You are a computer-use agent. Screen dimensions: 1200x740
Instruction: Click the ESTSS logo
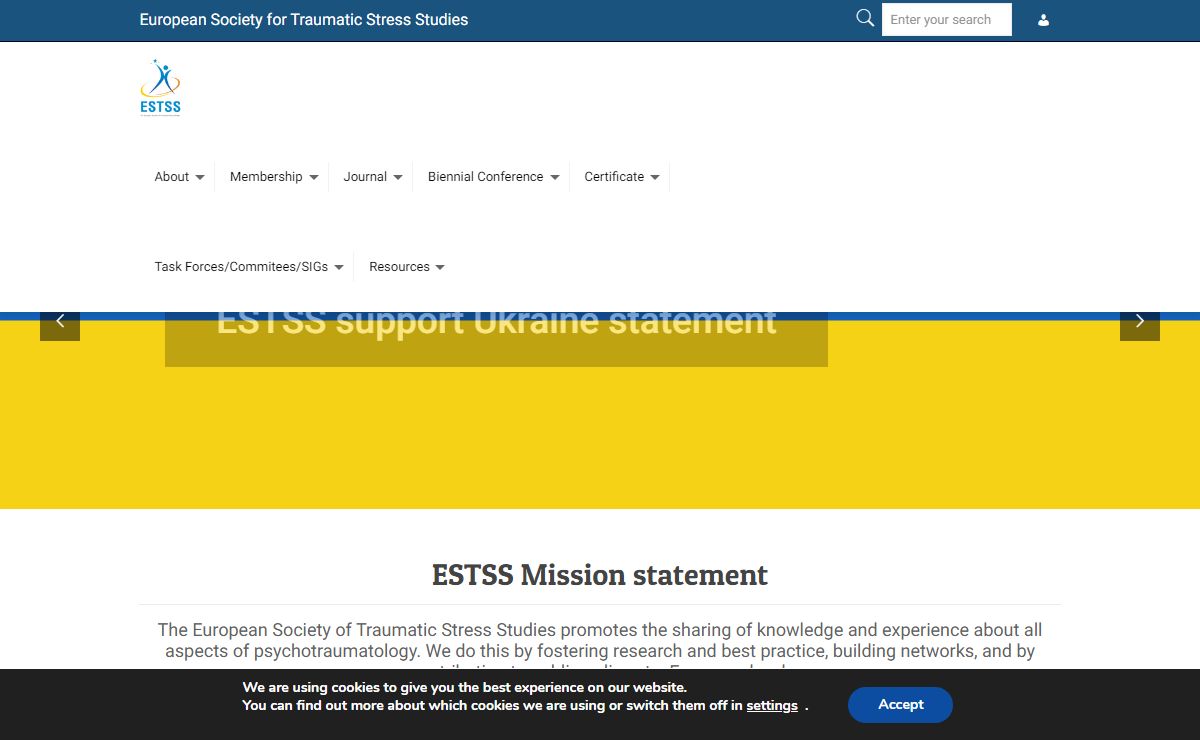[x=160, y=88]
